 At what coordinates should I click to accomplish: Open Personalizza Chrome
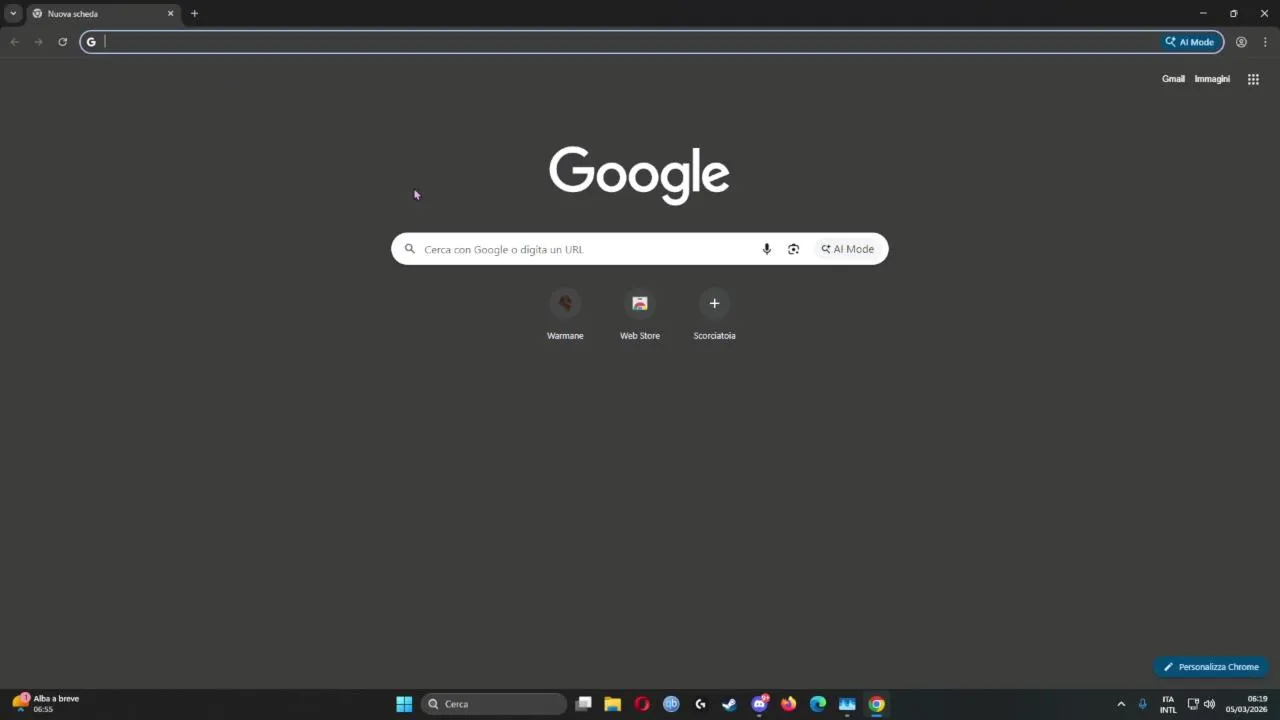[x=1211, y=667]
